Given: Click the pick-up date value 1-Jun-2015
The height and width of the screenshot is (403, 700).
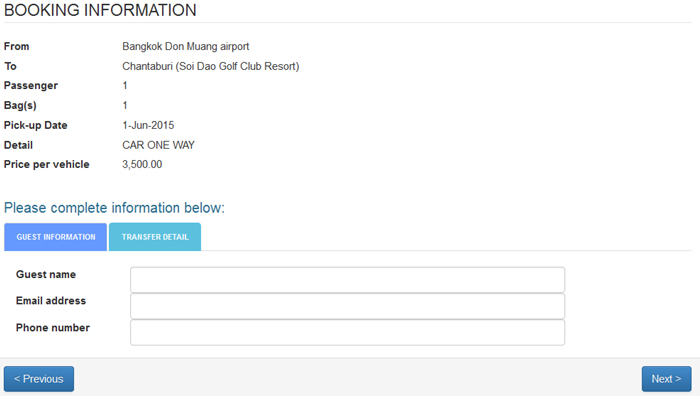Looking at the screenshot, I should pos(148,125).
